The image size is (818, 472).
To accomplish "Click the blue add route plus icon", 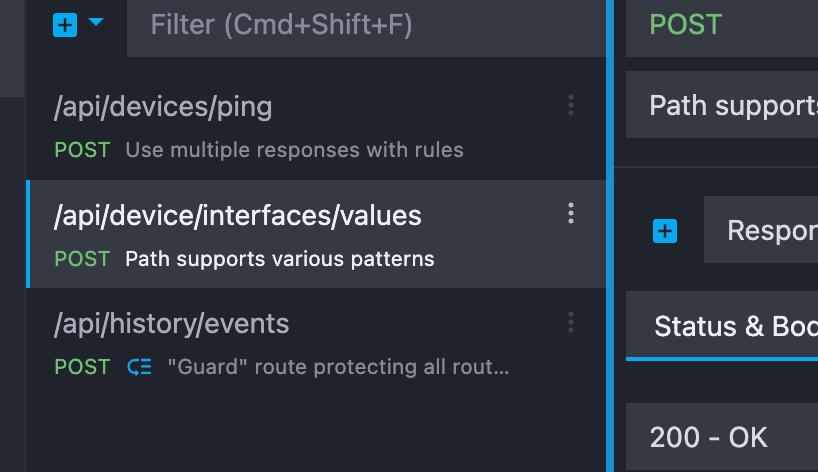I will click(x=65, y=25).
